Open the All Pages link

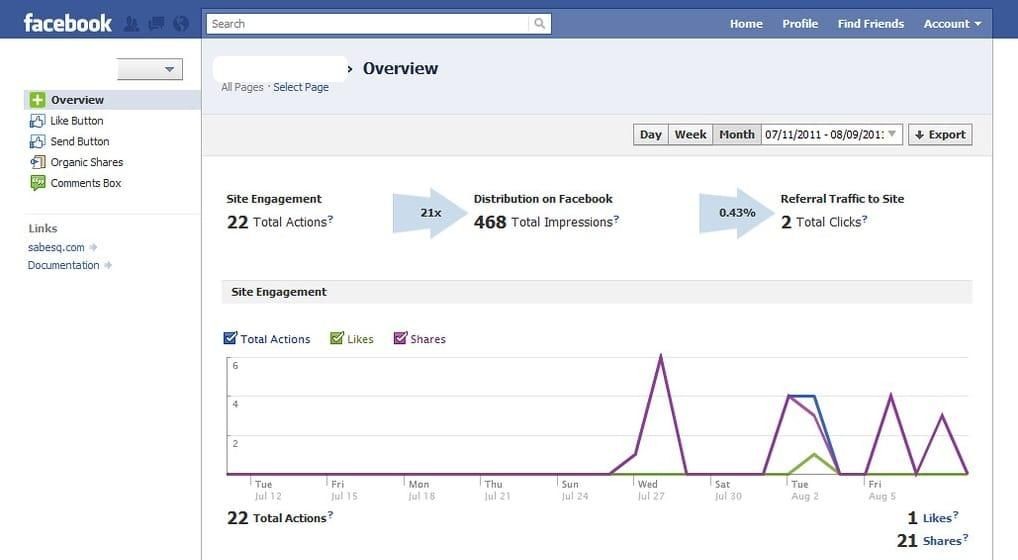click(242, 87)
